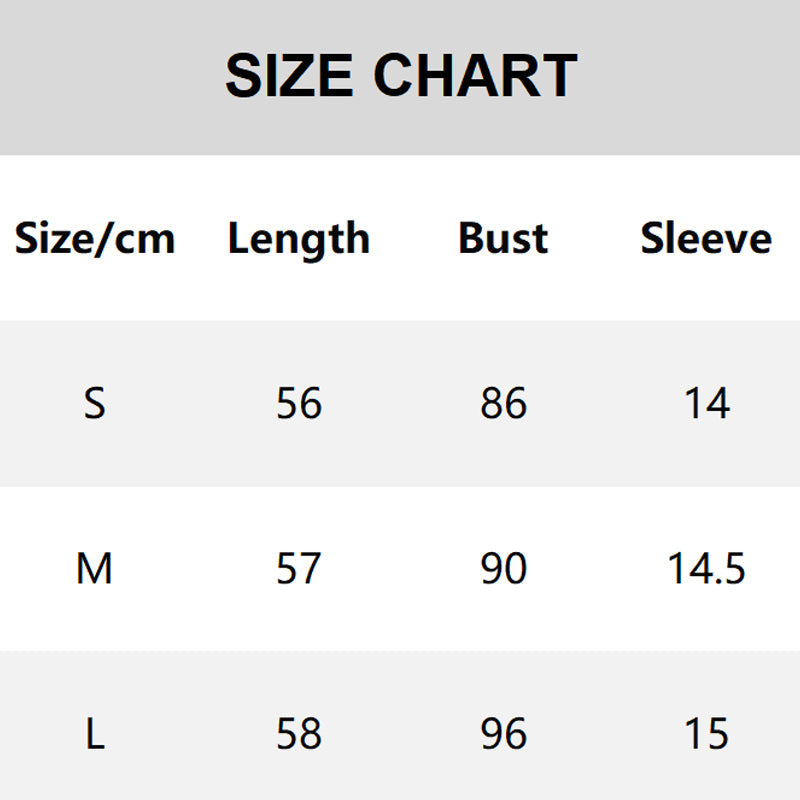Click the word SIZE in the title
The height and width of the screenshot is (800, 800).
(289, 76)
